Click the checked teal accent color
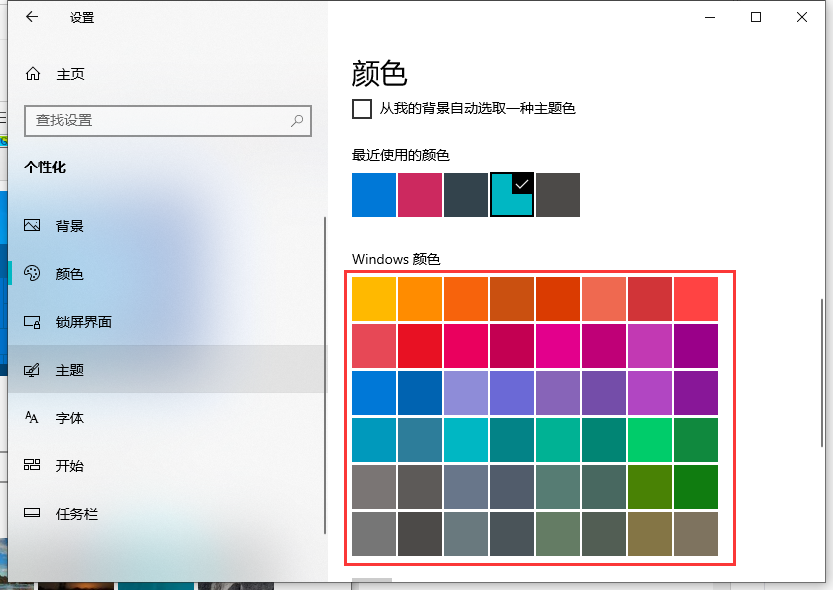 pyautogui.click(x=511, y=195)
